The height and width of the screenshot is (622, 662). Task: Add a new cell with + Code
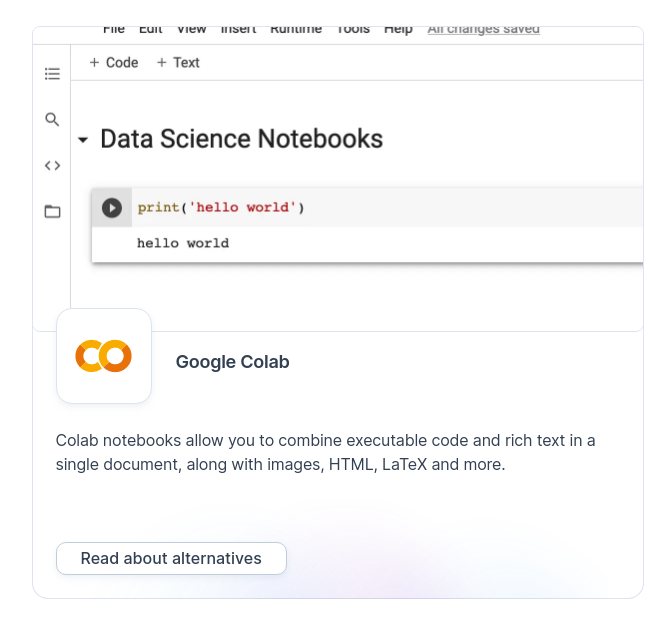coord(113,62)
